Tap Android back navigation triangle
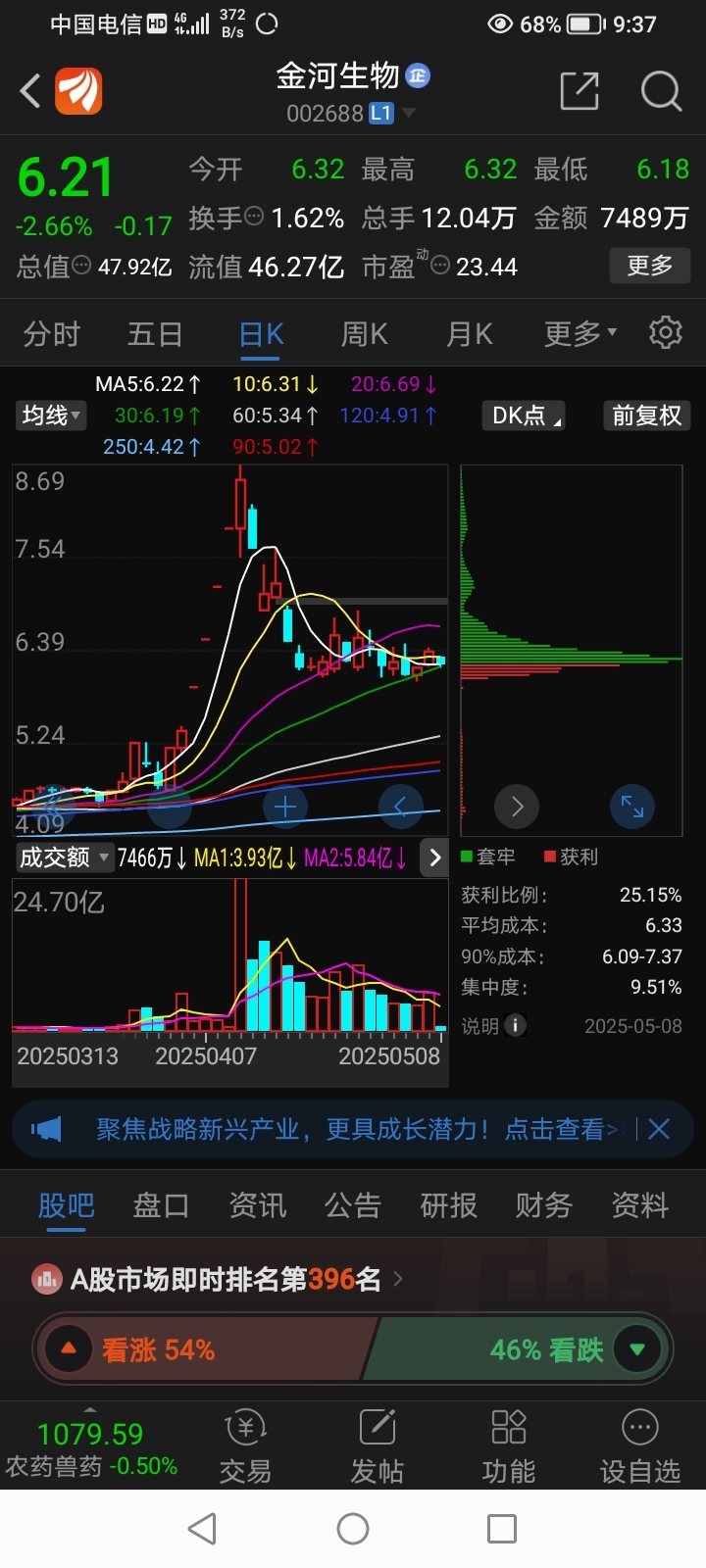 (x=202, y=1529)
